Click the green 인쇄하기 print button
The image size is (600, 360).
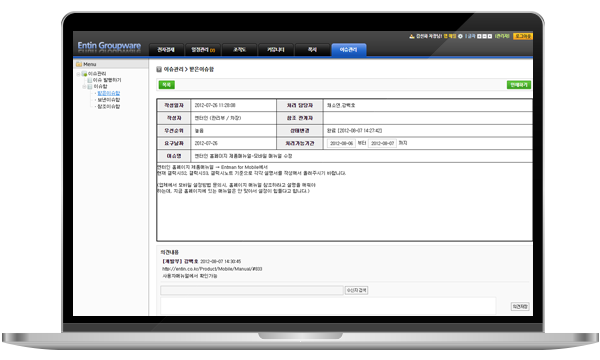[x=519, y=85]
